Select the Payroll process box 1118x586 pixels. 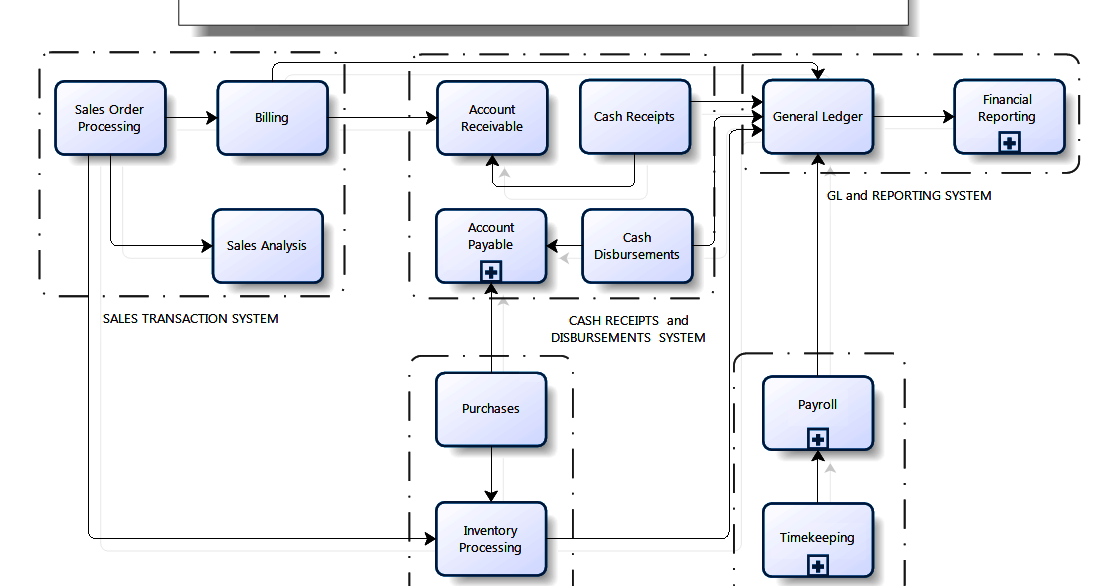click(818, 413)
